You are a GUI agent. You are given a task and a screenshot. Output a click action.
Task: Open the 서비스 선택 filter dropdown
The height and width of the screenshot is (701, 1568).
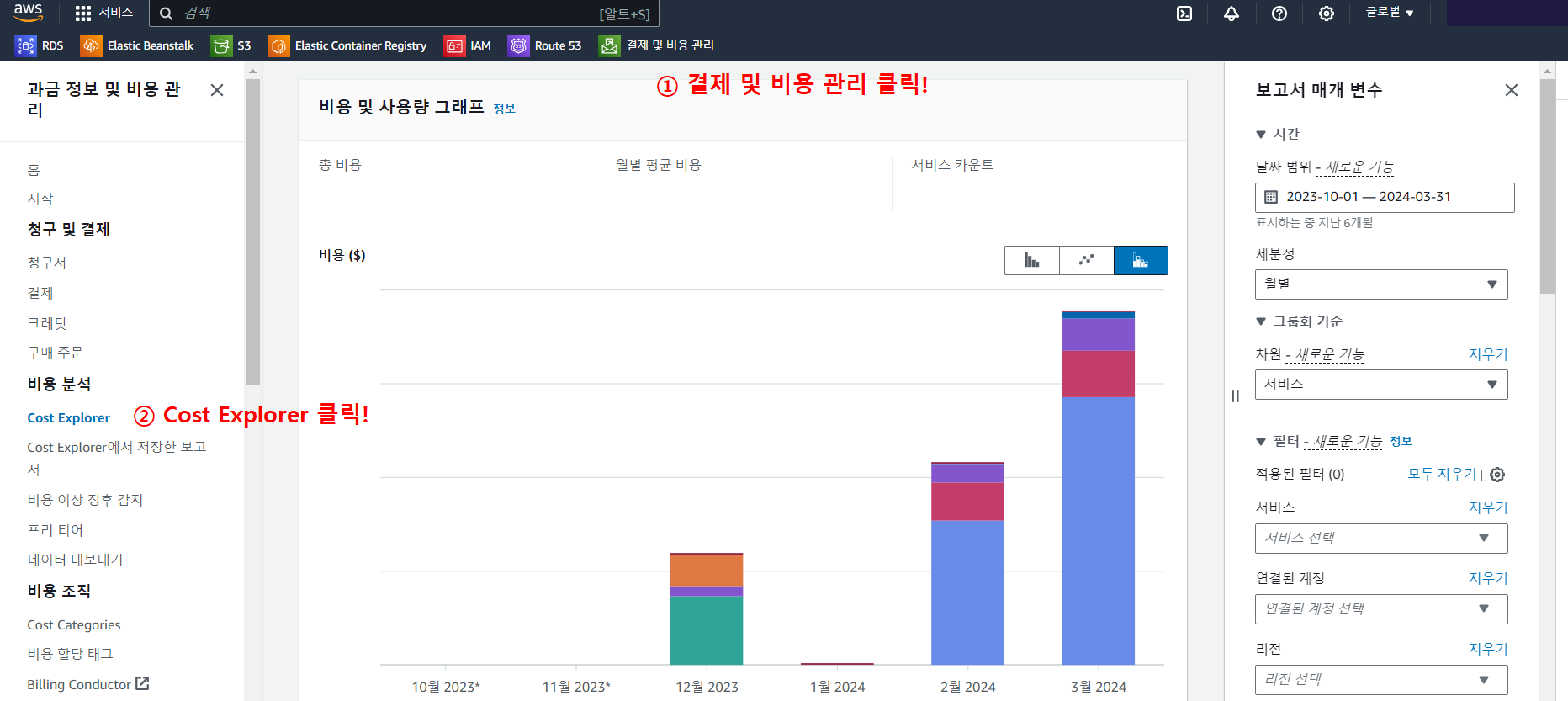tap(1381, 539)
